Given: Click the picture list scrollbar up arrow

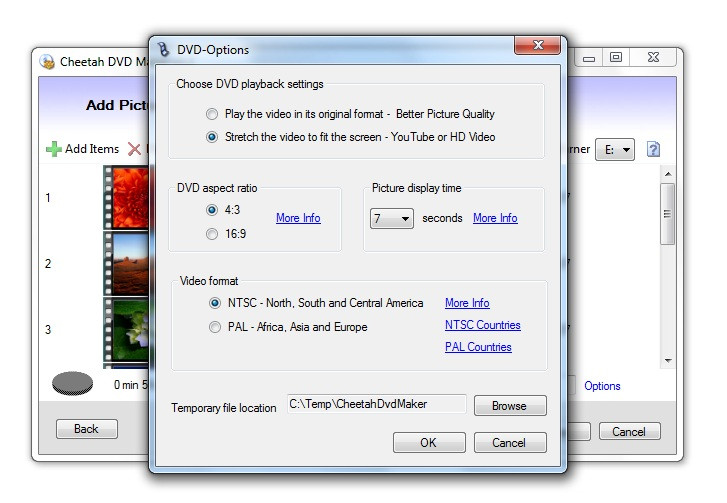Looking at the screenshot, I should pos(668,174).
